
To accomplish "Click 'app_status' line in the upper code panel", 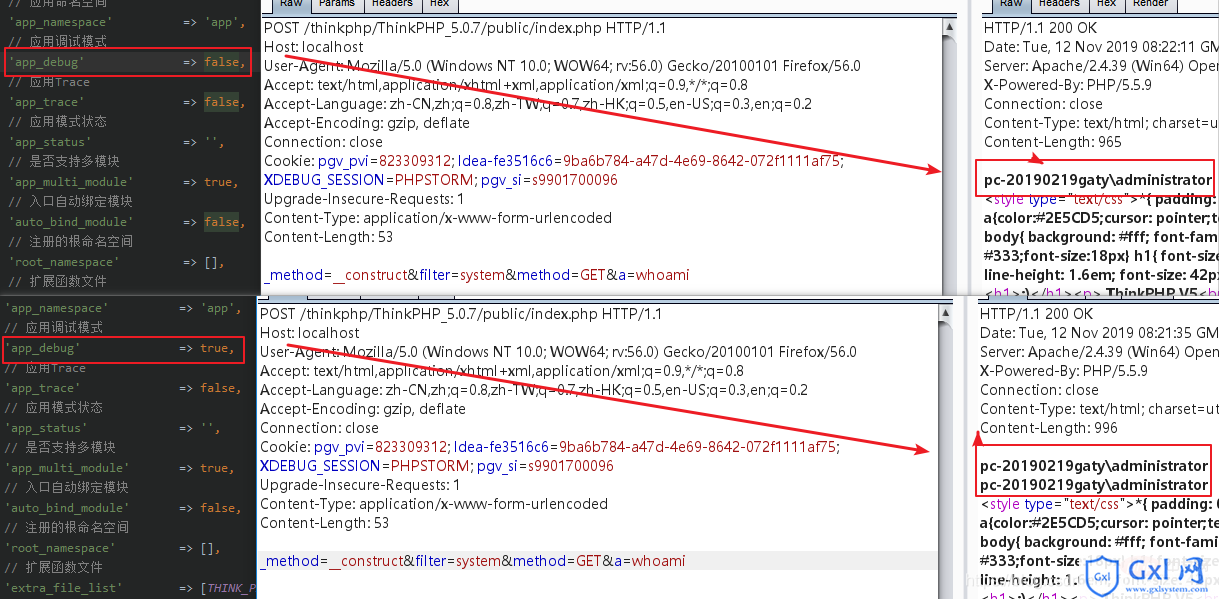I will 116,142.
